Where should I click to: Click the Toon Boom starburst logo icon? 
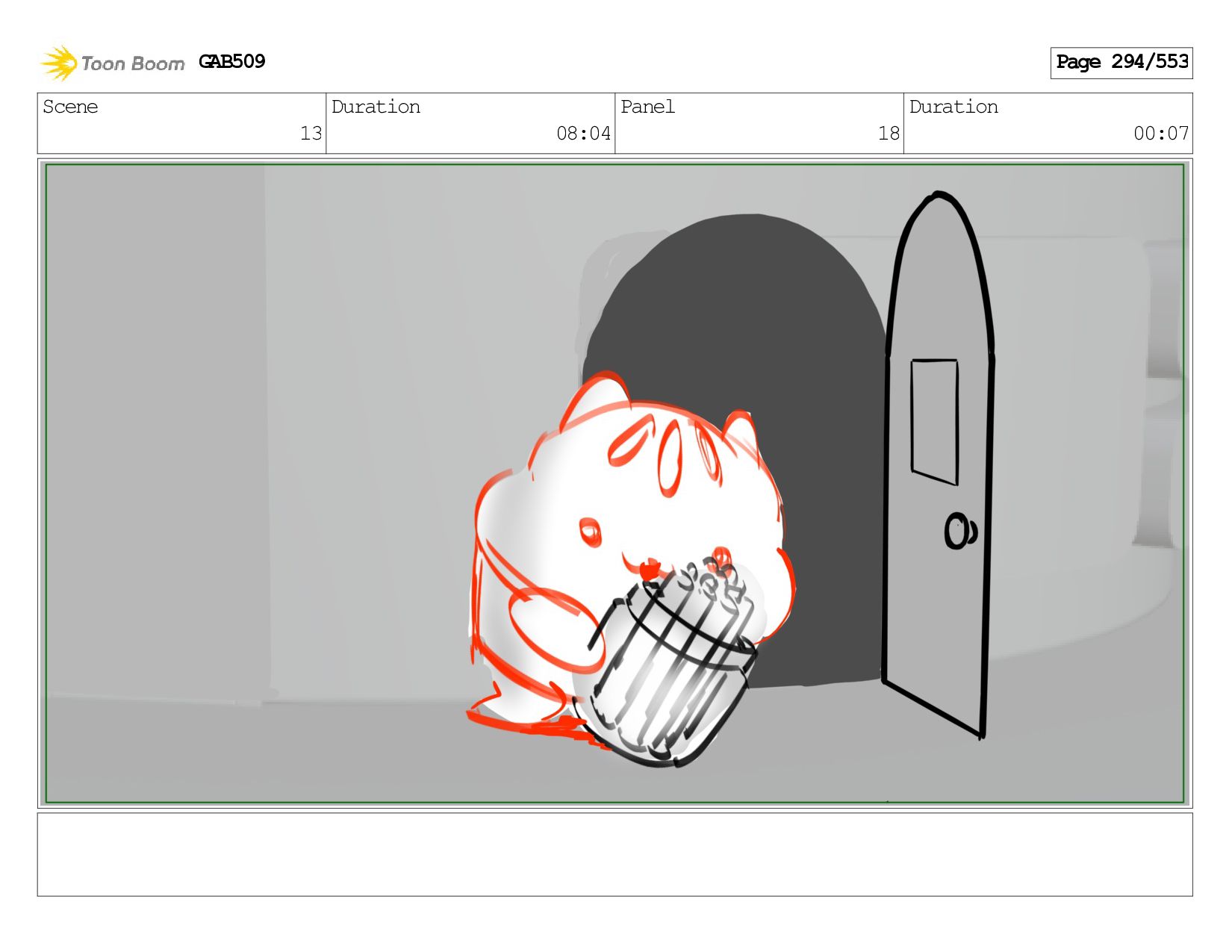pos(59,63)
